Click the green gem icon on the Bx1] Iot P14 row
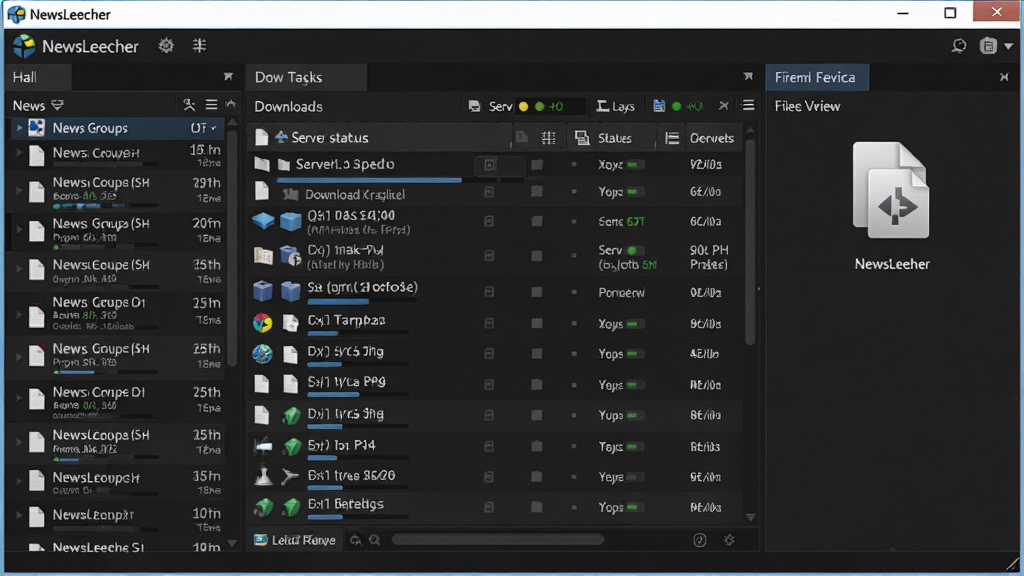 [292, 446]
